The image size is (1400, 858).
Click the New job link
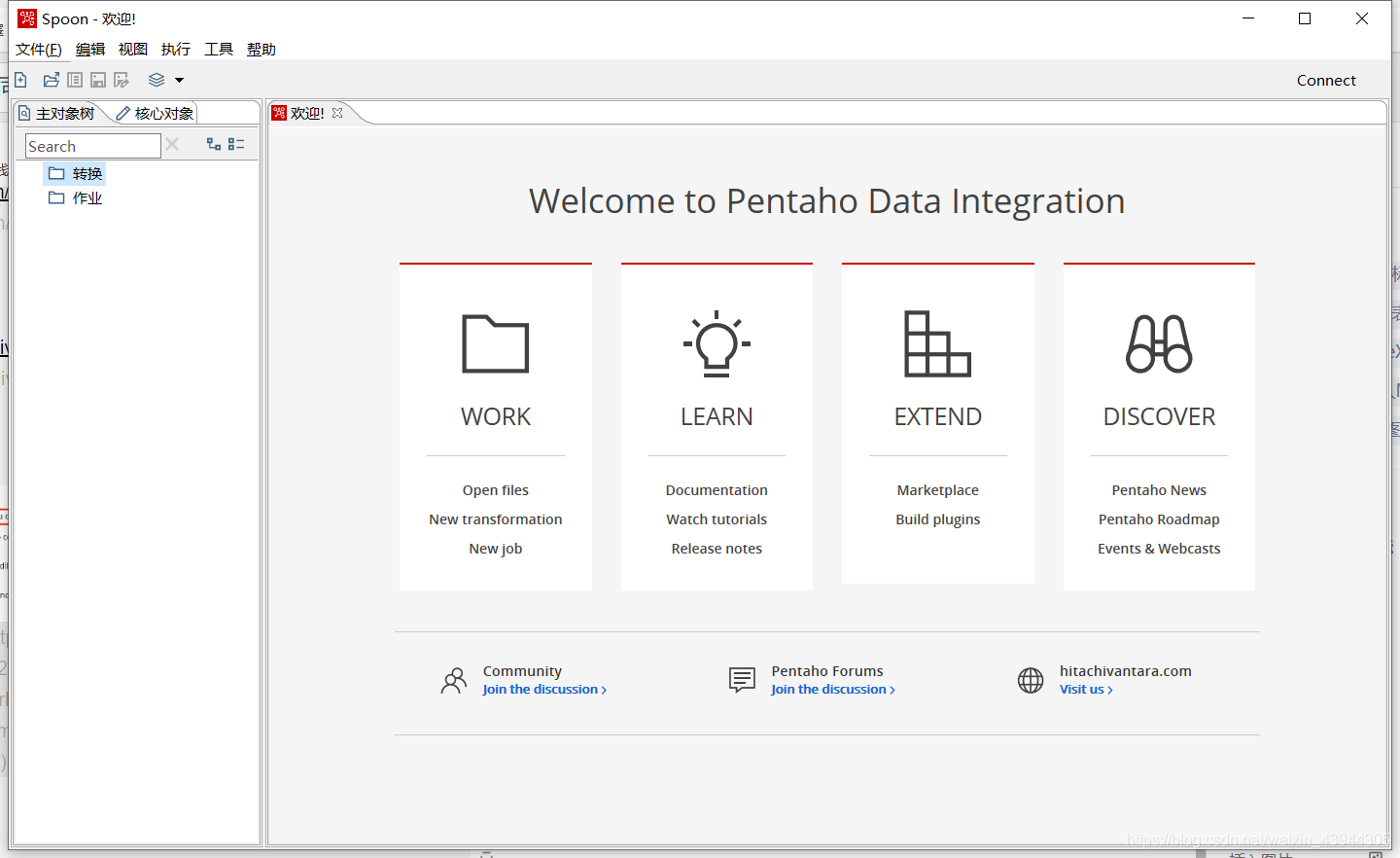[496, 549]
